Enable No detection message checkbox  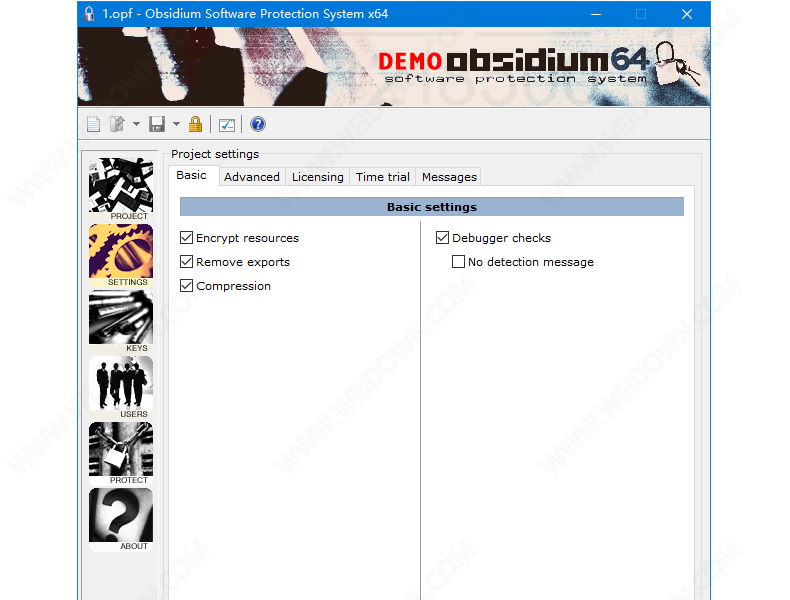coord(458,262)
